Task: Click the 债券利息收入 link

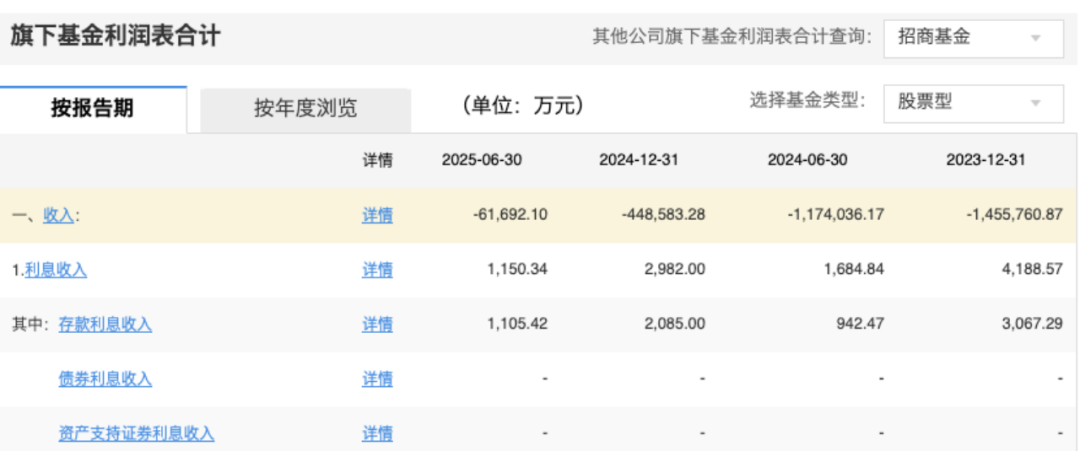Action: pyautogui.click(x=105, y=379)
